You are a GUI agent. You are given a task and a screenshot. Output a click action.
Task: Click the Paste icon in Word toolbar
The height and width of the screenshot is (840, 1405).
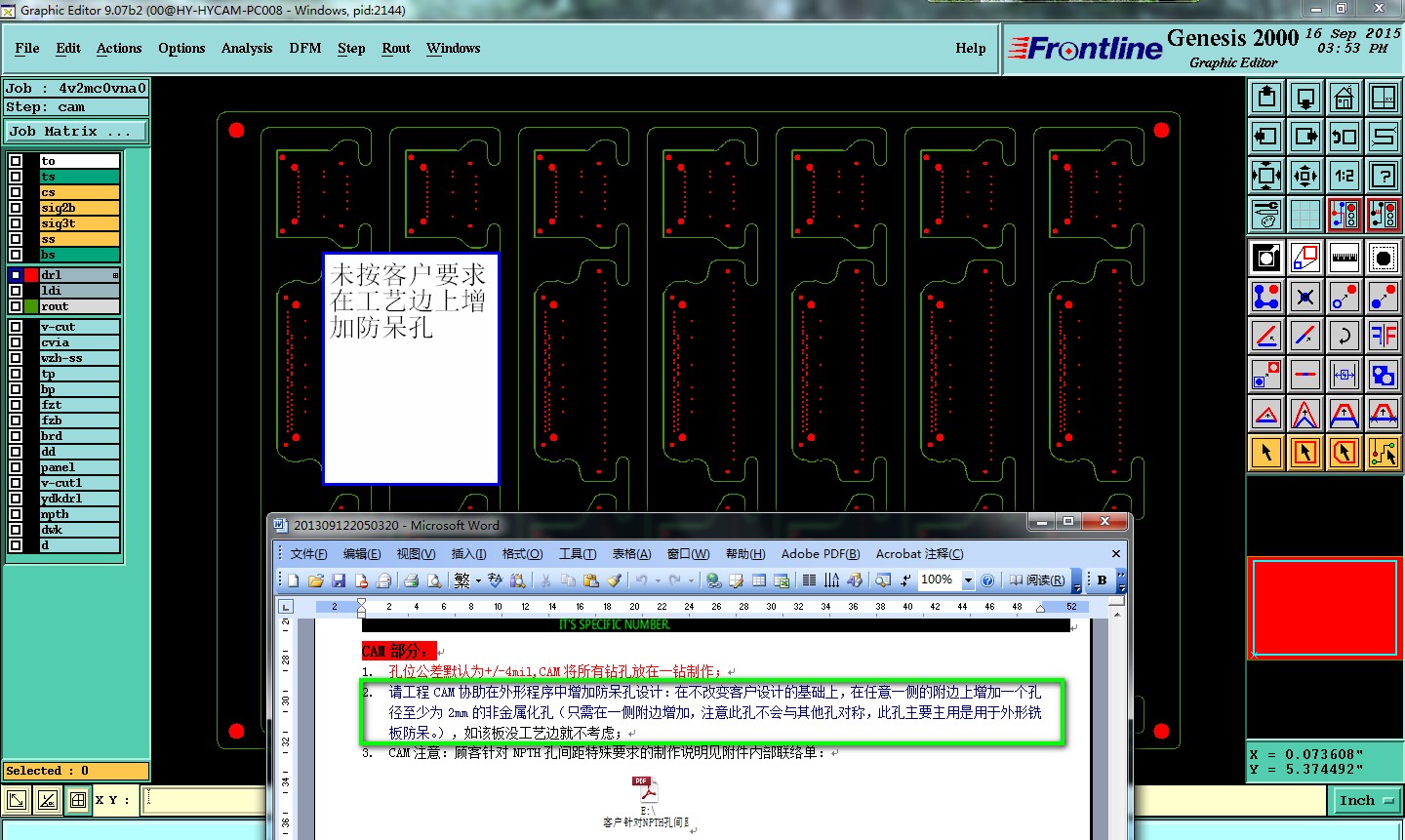point(590,580)
